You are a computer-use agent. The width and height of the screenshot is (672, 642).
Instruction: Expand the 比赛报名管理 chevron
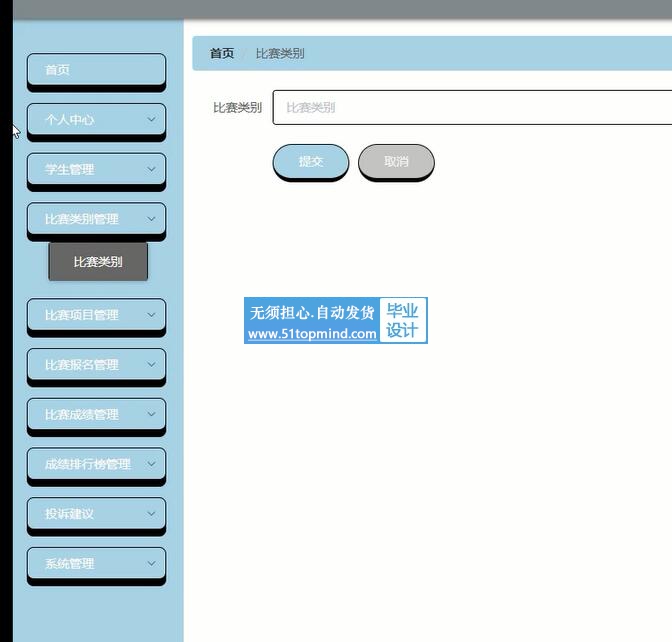151,364
